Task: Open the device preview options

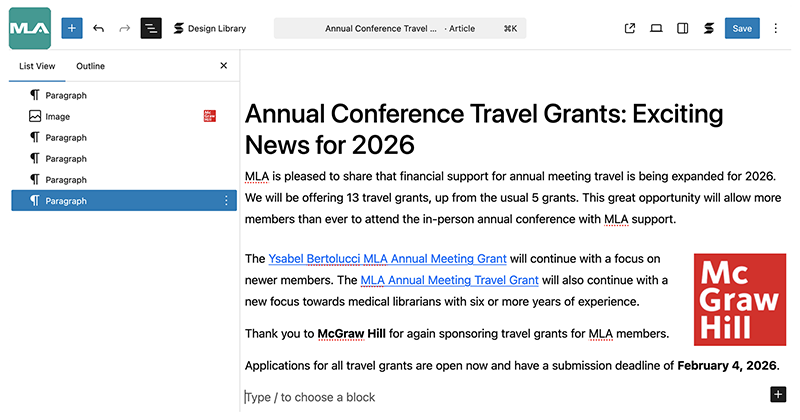Action: coord(656,28)
